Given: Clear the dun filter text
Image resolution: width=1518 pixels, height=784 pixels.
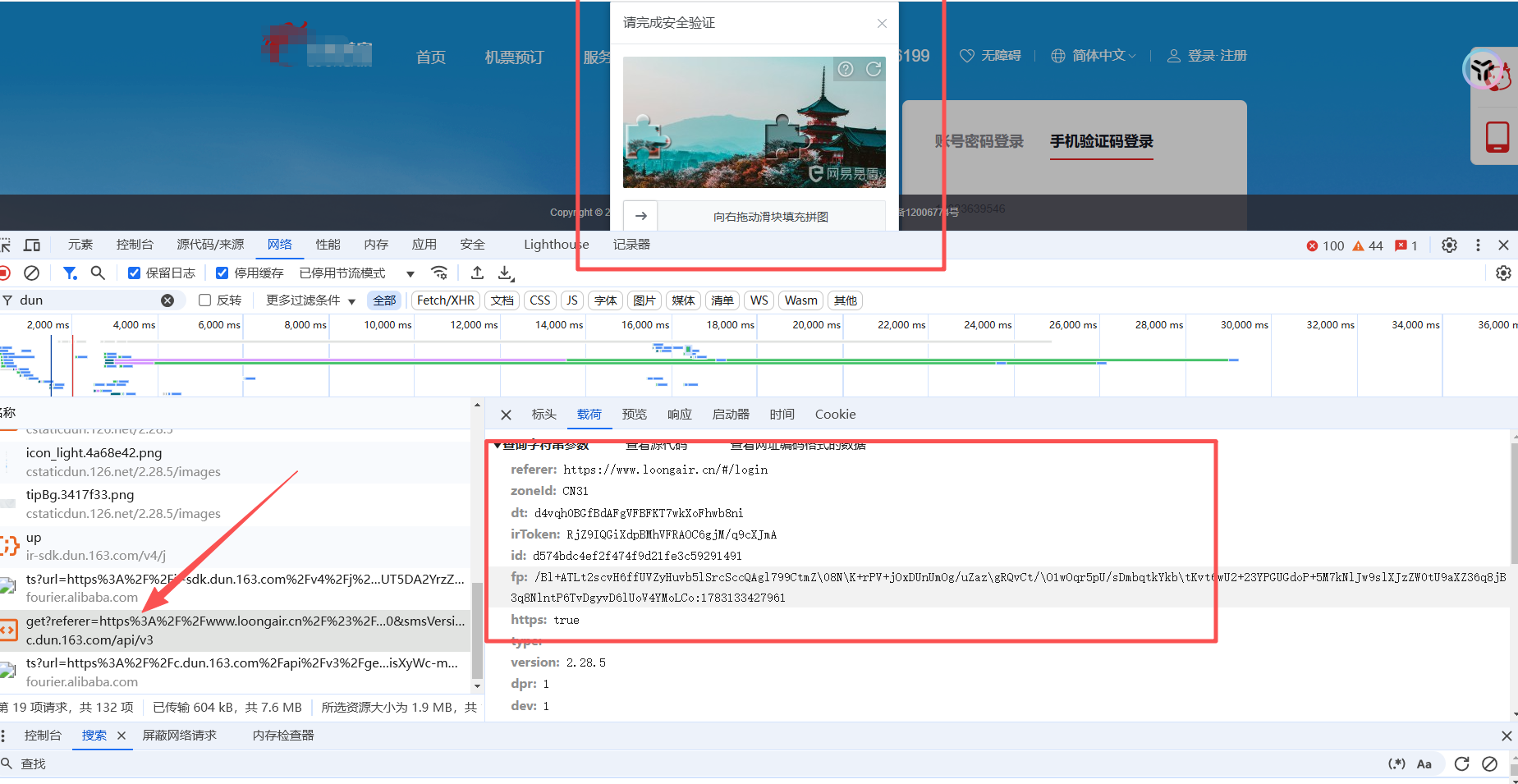Looking at the screenshot, I should click(x=167, y=300).
